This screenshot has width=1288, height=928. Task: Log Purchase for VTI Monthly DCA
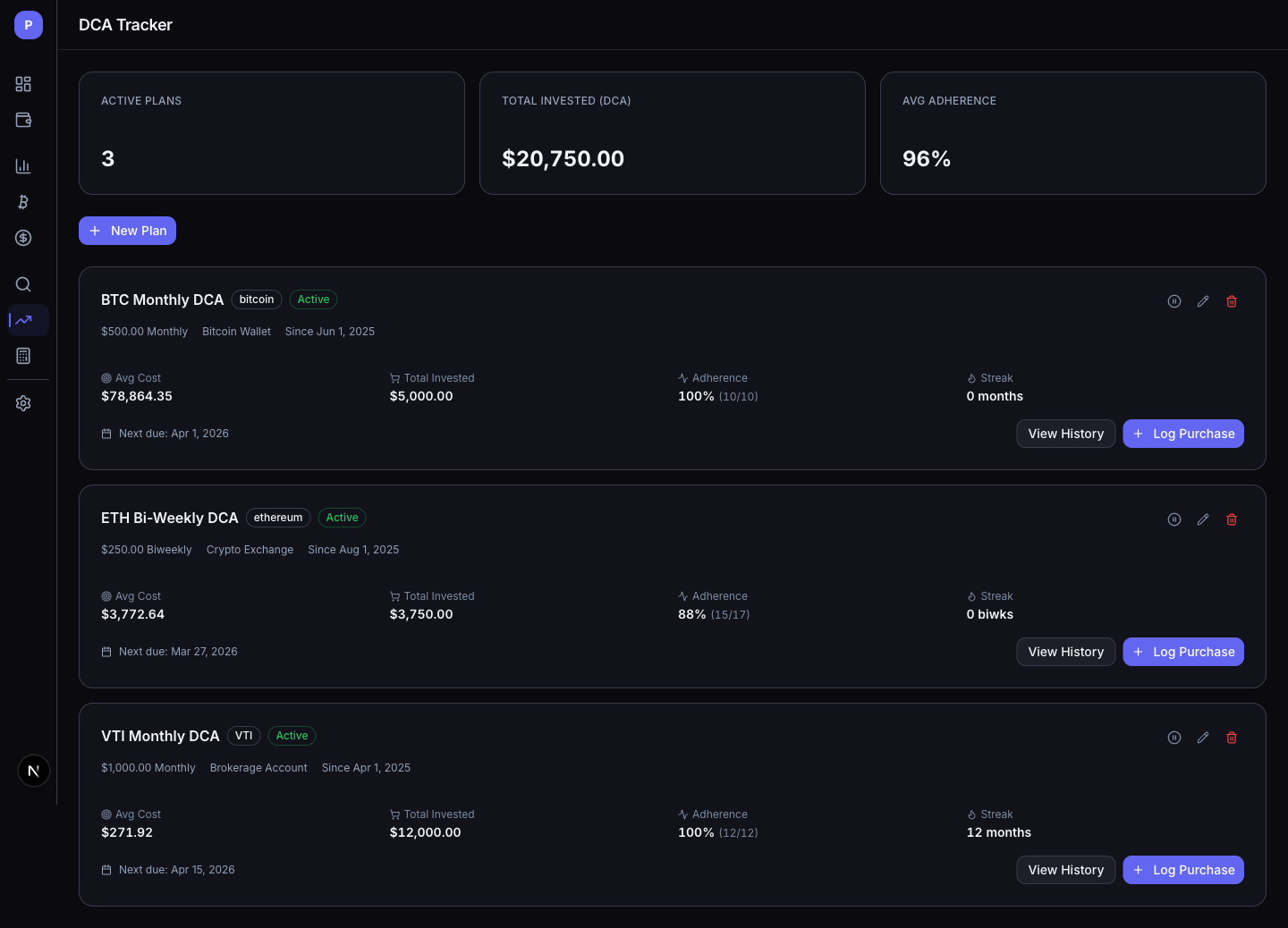(x=1183, y=870)
